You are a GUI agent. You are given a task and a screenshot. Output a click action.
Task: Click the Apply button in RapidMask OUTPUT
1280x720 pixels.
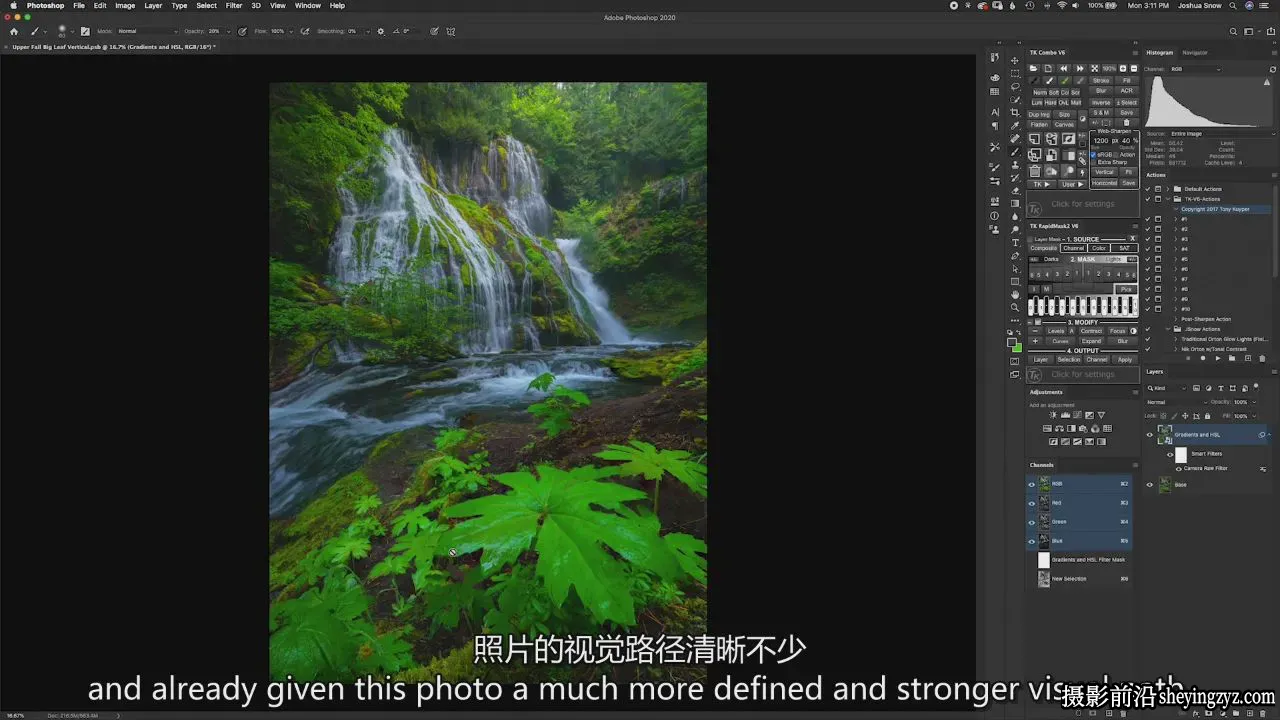[1125, 359]
